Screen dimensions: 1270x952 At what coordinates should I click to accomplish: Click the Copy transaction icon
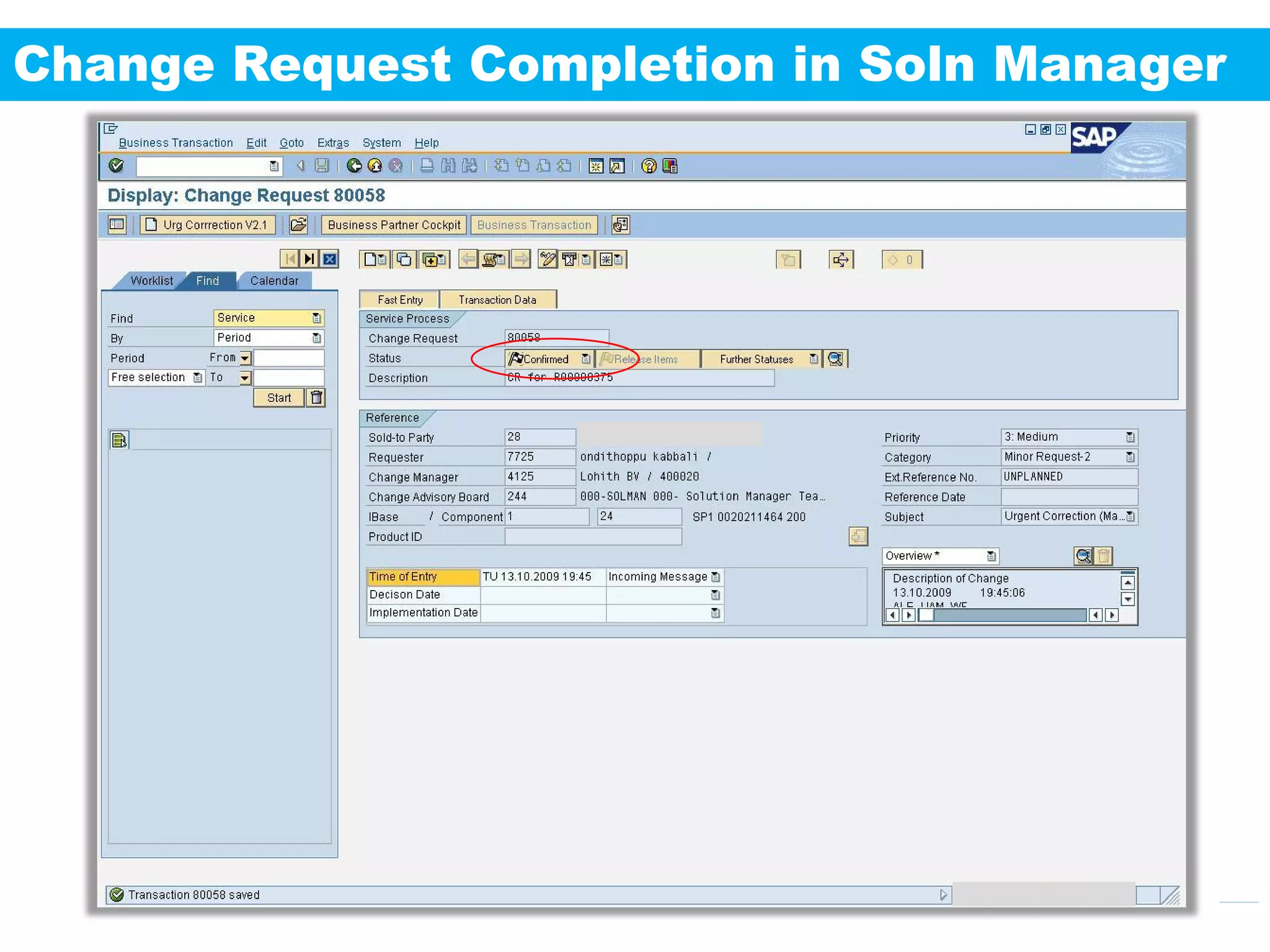[x=404, y=259]
